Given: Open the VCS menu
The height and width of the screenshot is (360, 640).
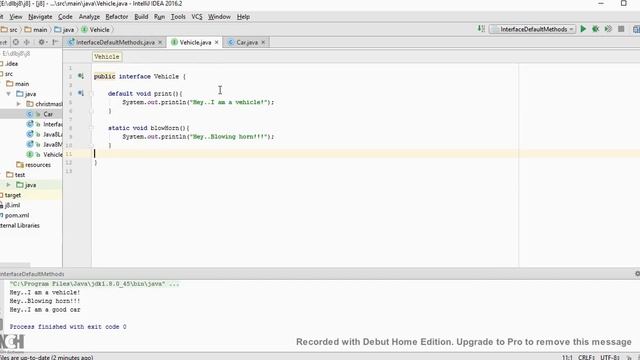Looking at the screenshot, I should 197,17.
